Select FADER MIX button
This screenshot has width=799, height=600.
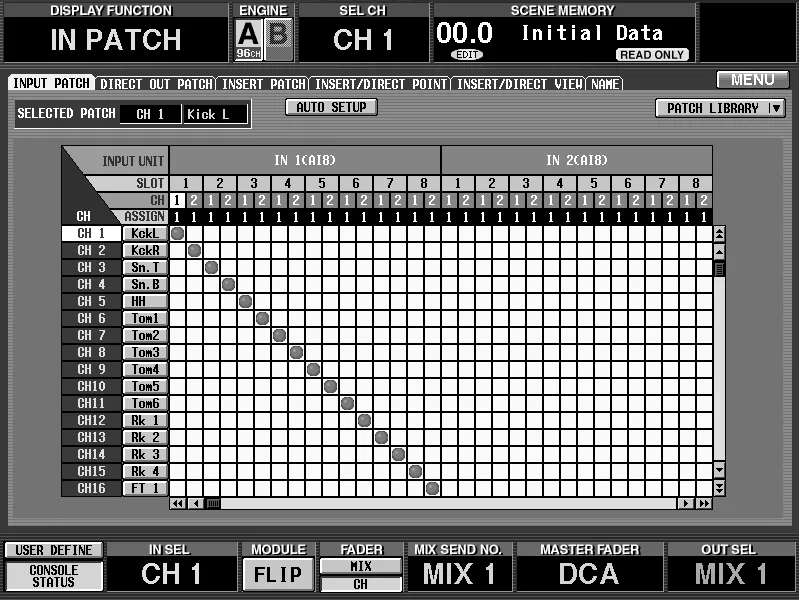click(x=361, y=566)
